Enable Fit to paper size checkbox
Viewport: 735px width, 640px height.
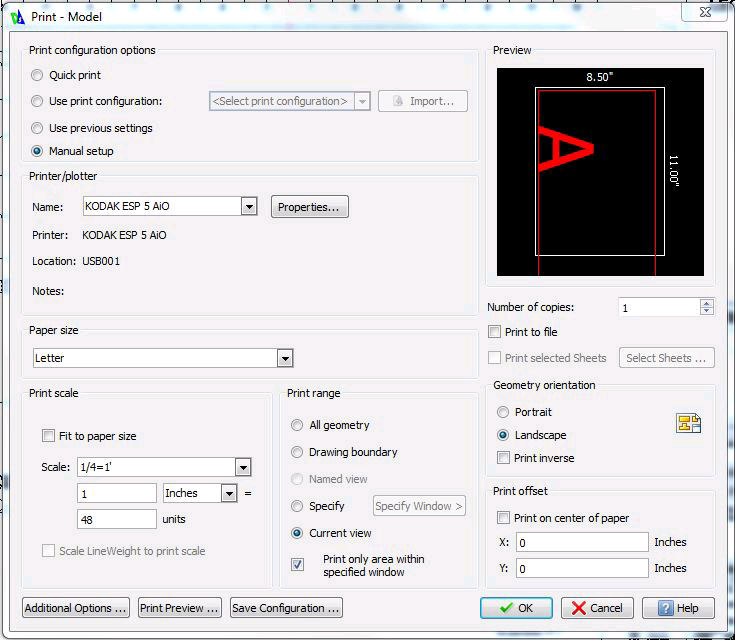click(48, 436)
